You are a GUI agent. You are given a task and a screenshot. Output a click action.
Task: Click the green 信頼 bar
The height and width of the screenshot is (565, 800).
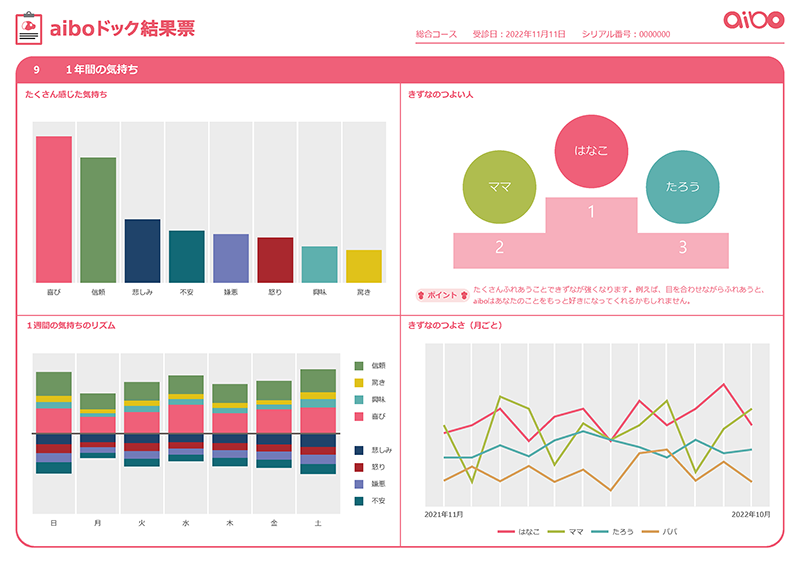point(98,220)
